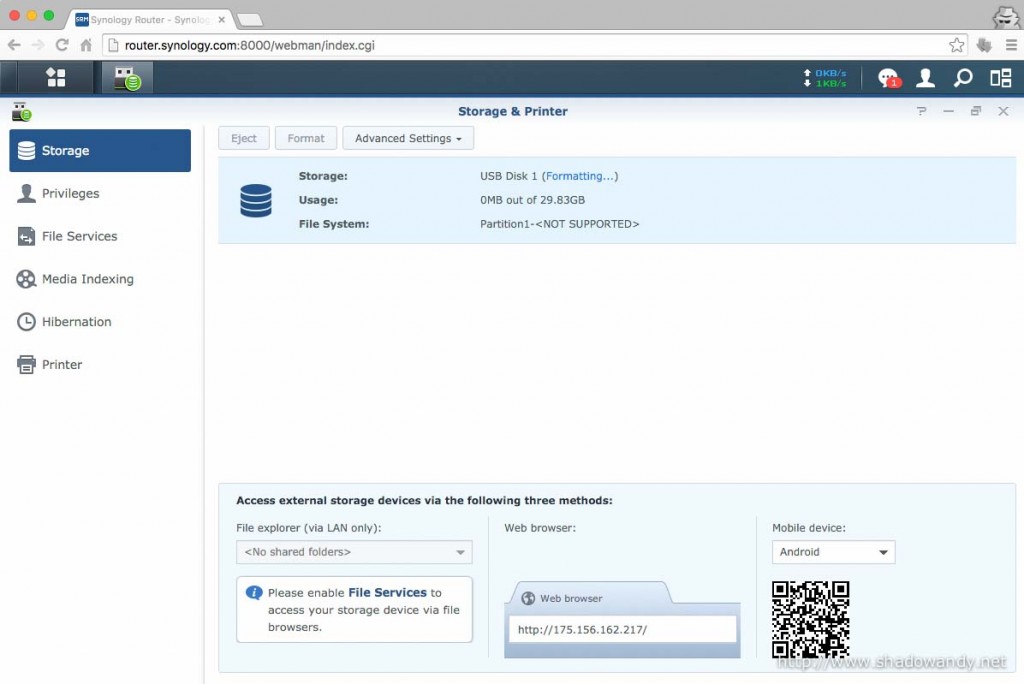This screenshot has height=684, width=1024.
Task: Click the browser home icon
Action: tap(86, 44)
